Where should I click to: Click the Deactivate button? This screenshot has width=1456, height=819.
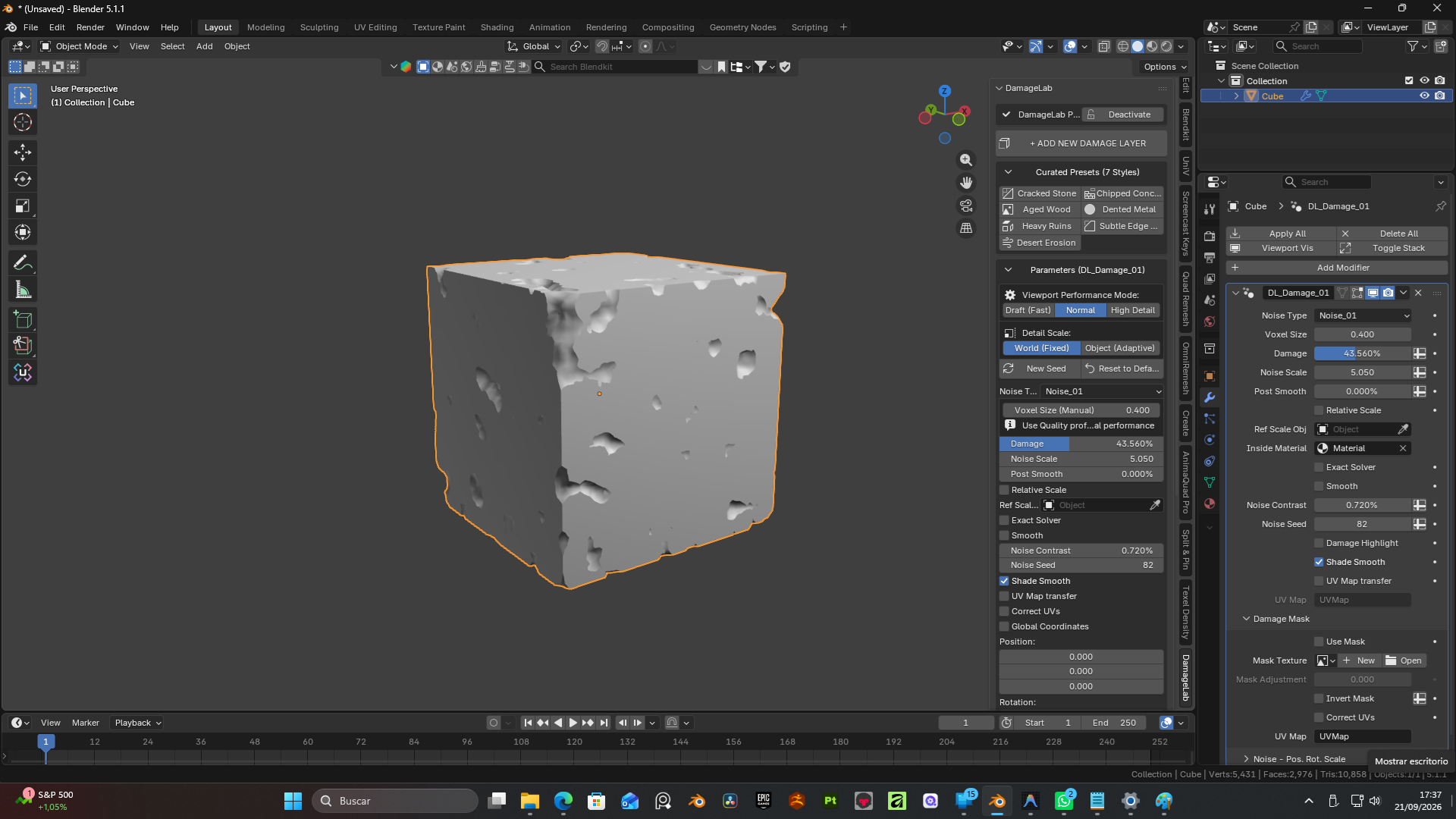click(x=1122, y=115)
